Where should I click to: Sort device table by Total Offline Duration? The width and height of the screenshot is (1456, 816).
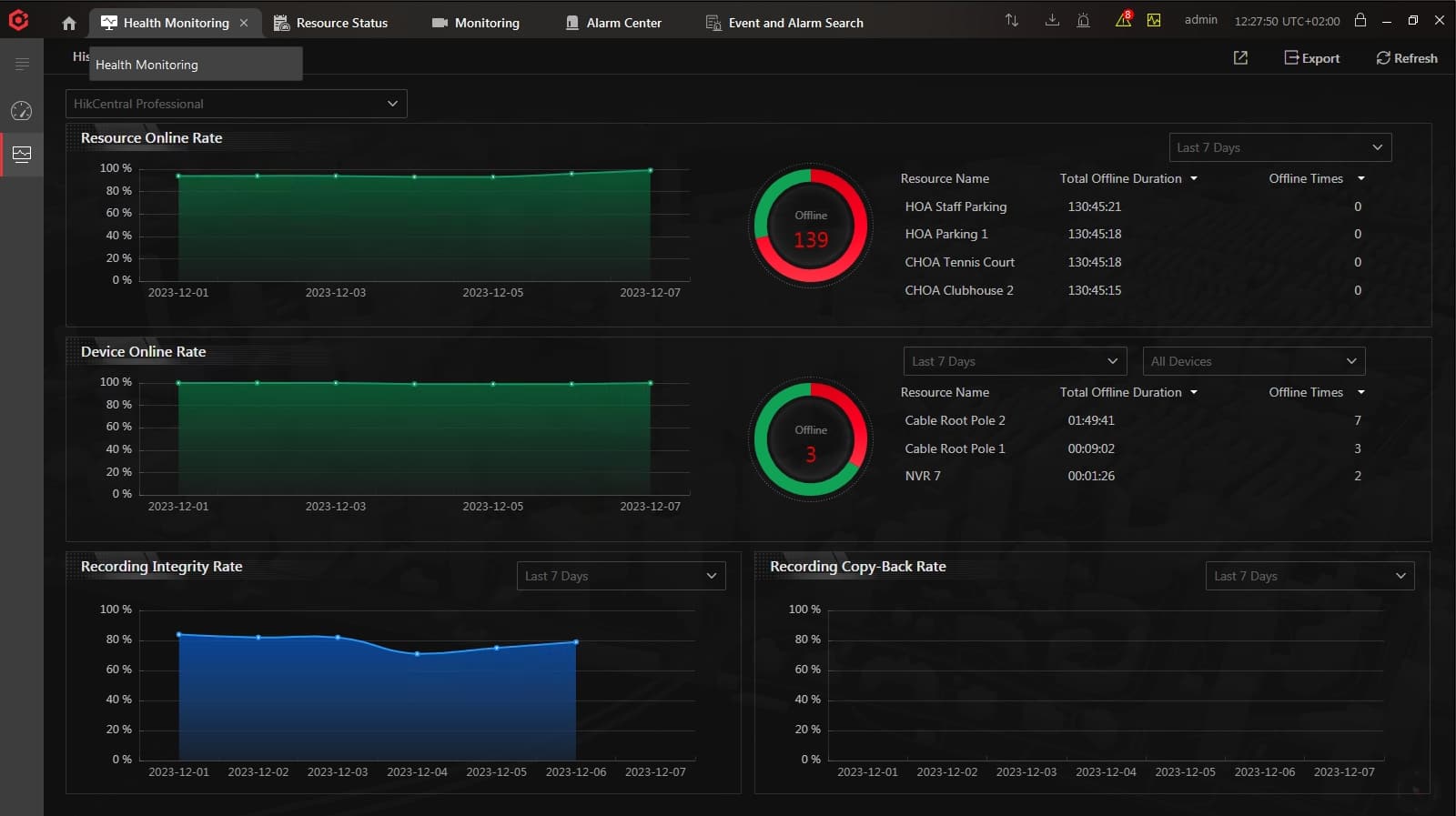point(1128,392)
